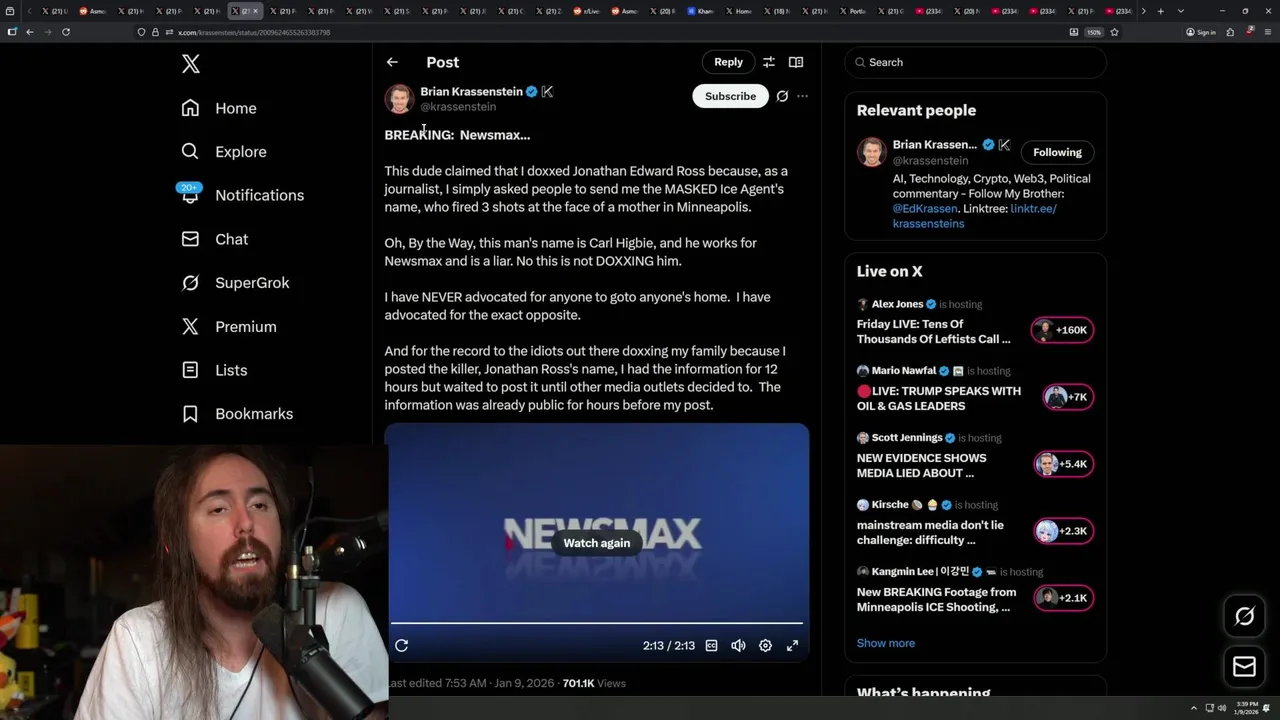
Task: Open list all tabs dropdown
Action: pyautogui.click(x=1181, y=11)
